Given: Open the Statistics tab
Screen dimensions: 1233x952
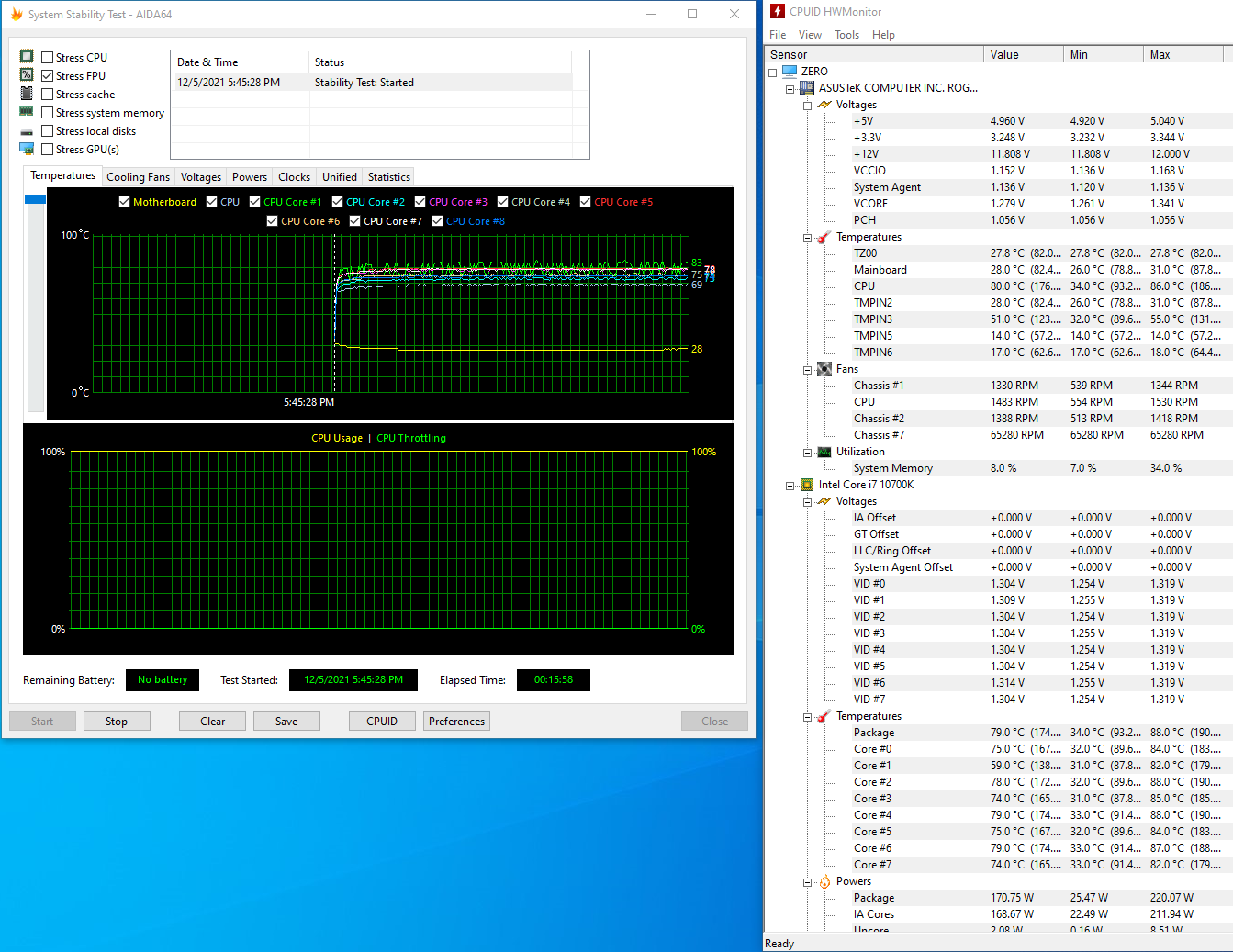Looking at the screenshot, I should [389, 177].
